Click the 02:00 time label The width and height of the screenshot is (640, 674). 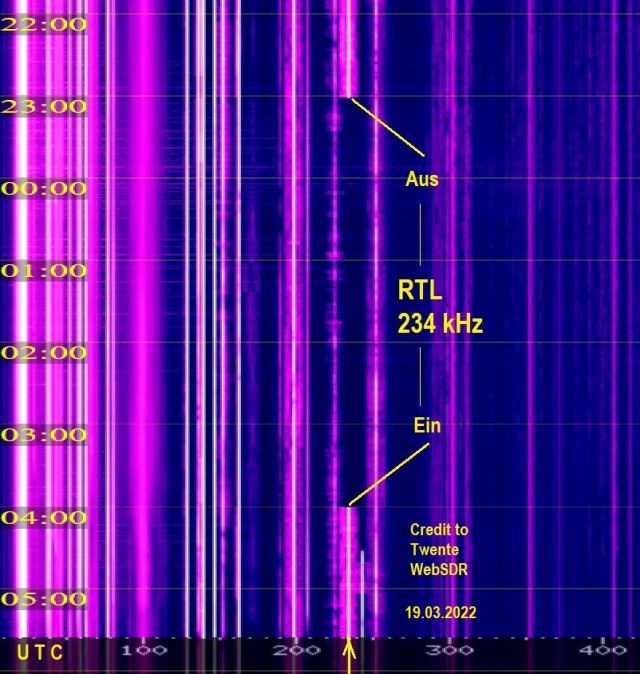tap(44, 352)
